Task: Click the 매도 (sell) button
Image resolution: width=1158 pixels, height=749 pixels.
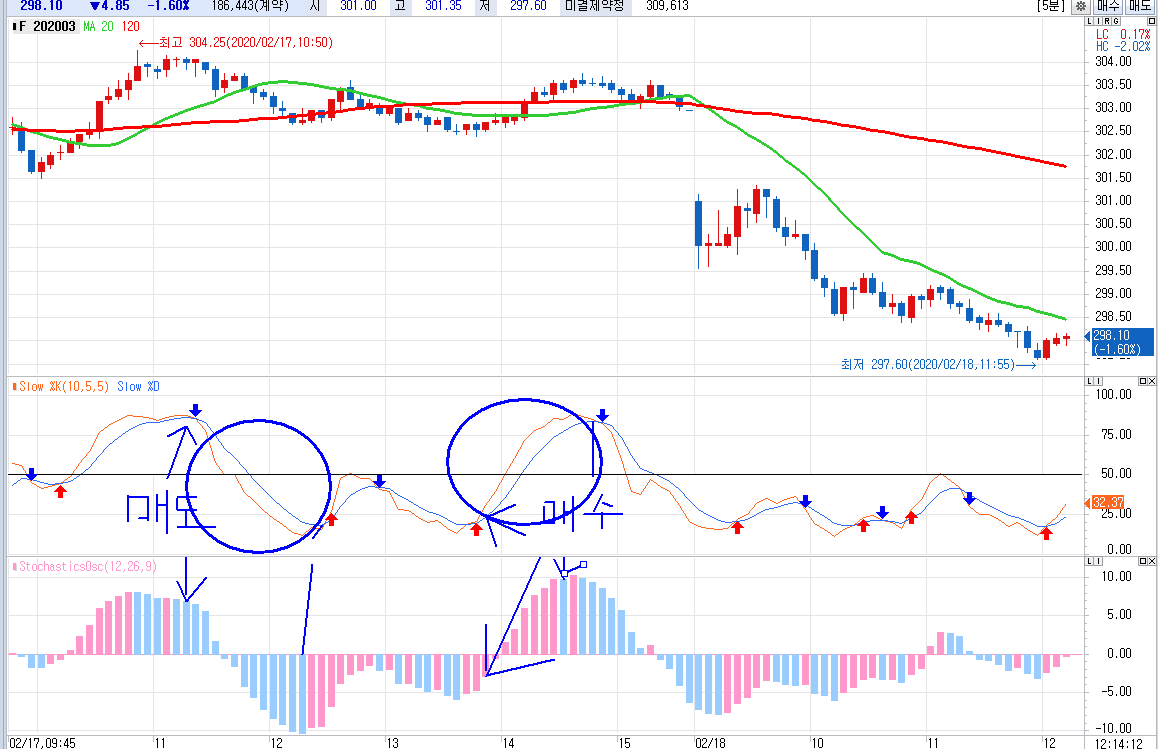Action: [x=1140, y=6]
